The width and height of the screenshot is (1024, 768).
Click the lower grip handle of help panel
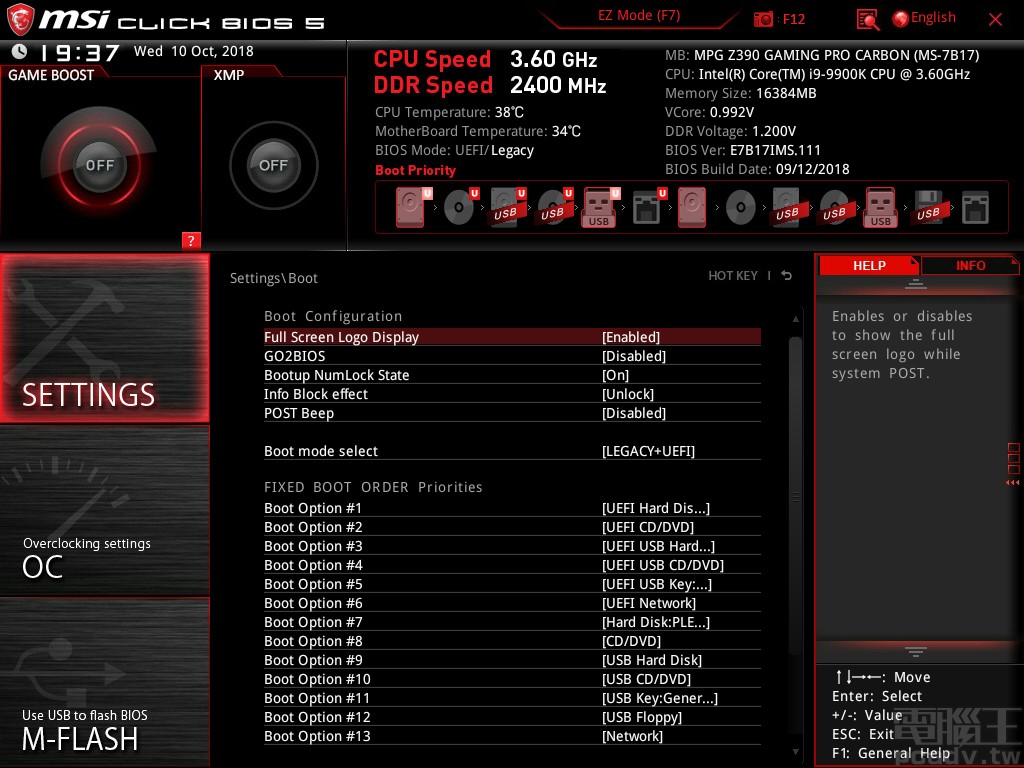coord(916,651)
